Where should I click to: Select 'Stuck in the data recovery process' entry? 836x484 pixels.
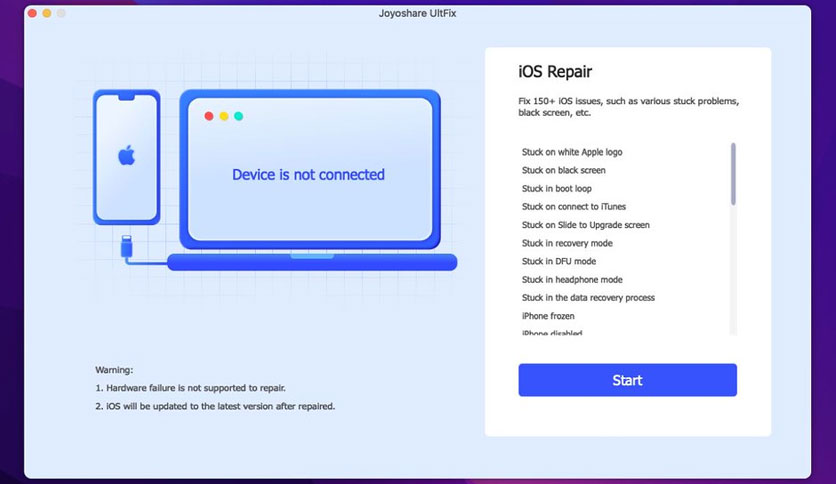click(588, 297)
